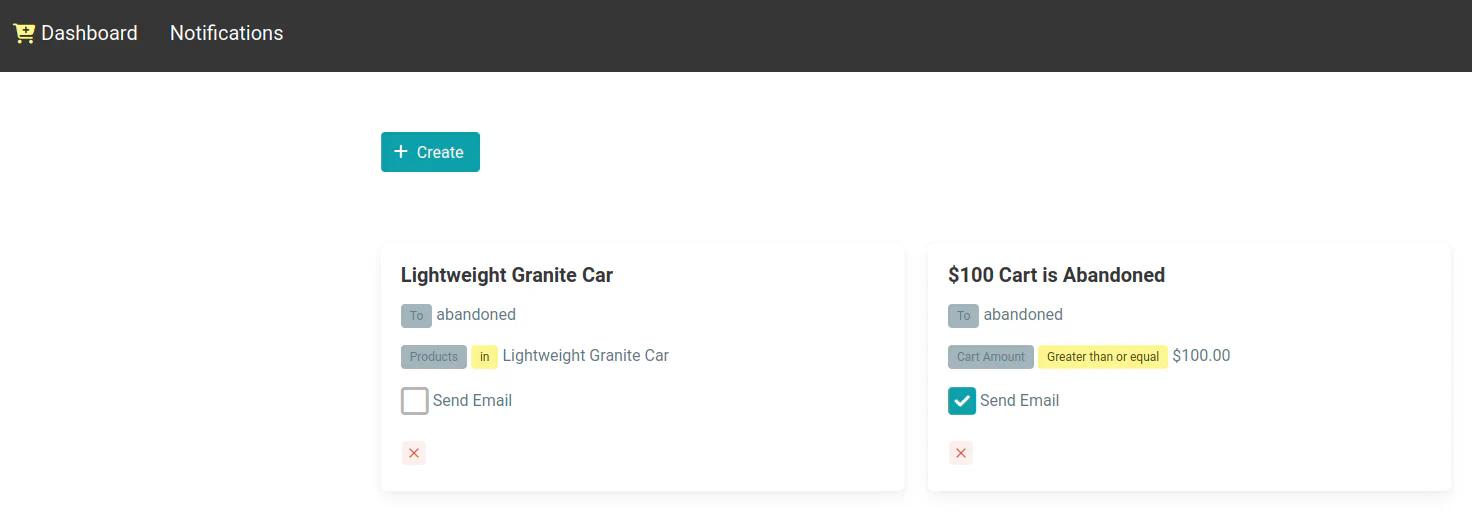Image resolution: width=1472 pixels, height=525 pixels.
Task: Delete the $100 Cart is Abandoned notification
Action: click(x=961, y=453)
